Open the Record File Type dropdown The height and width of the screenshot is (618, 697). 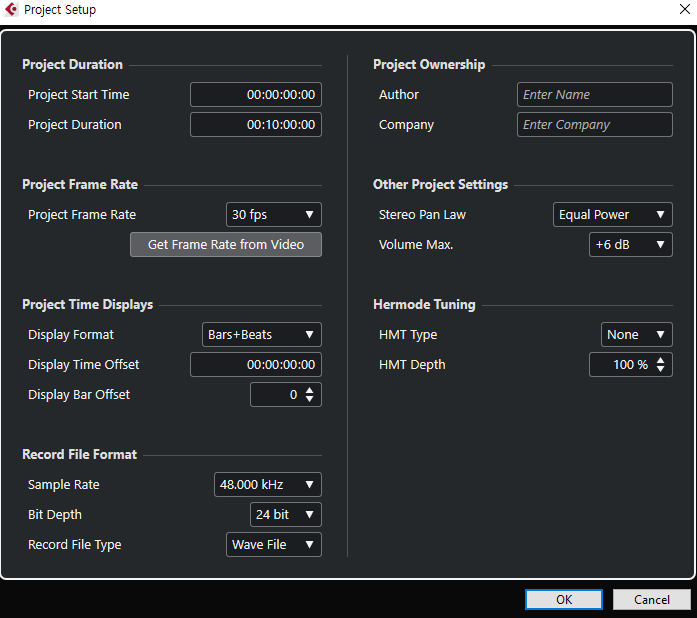273,544
